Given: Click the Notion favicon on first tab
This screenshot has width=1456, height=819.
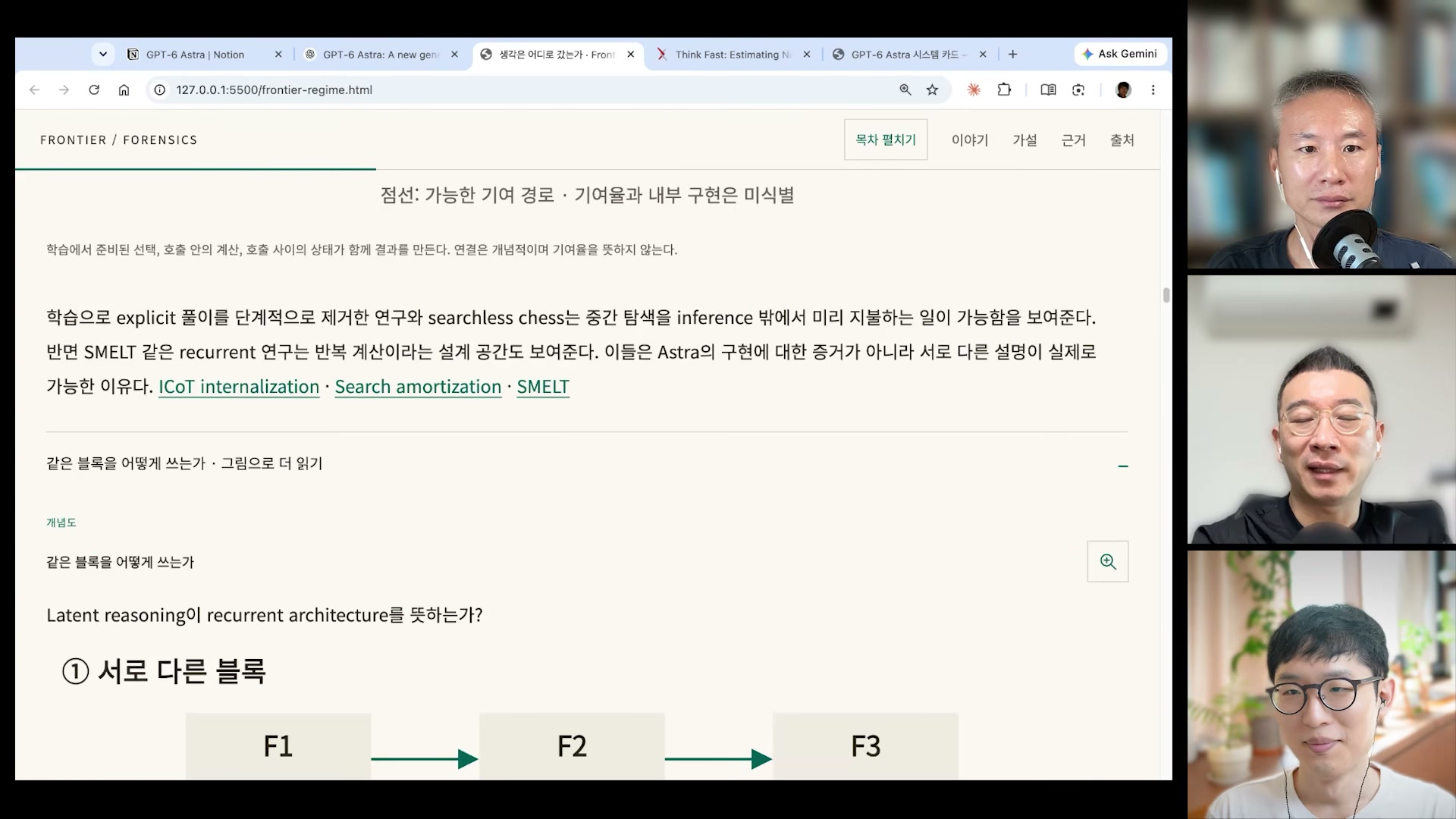Looking at the screenshot, I should pyautogui.click(x=133, y=55).
